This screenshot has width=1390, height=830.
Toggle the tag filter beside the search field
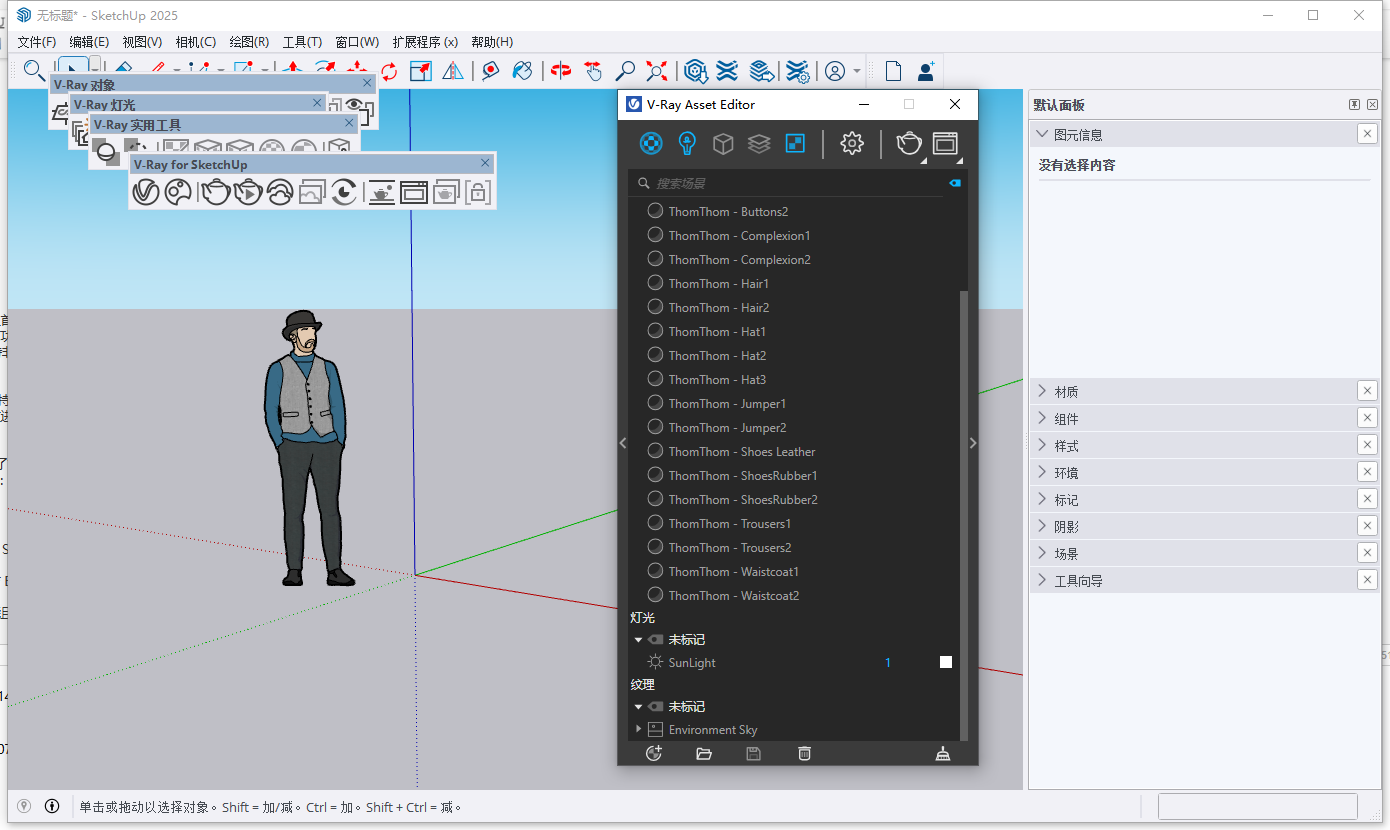coord(955,183)
